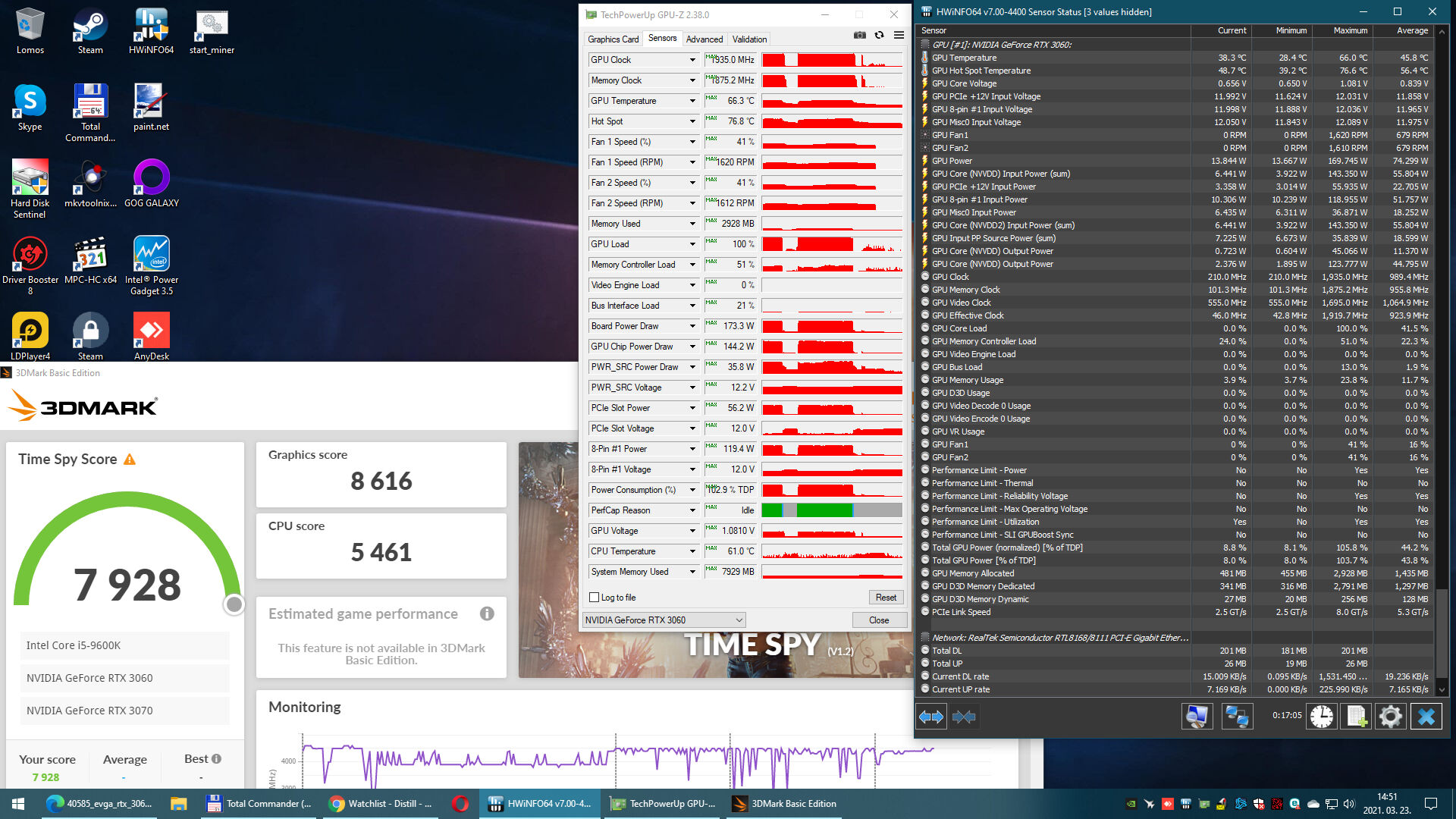
Task: Open MPC-HC x64 desktop icon
Action: (90, 261)
